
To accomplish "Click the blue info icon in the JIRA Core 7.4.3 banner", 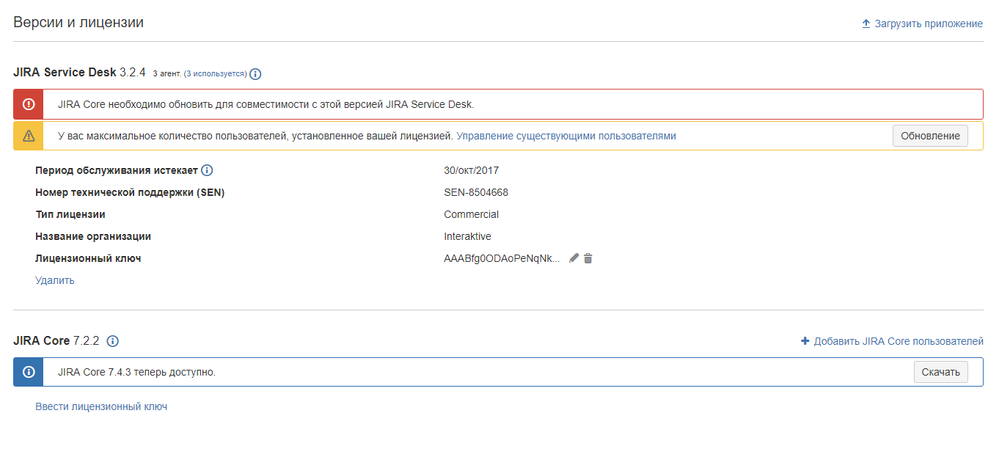I will coord(28,372).
